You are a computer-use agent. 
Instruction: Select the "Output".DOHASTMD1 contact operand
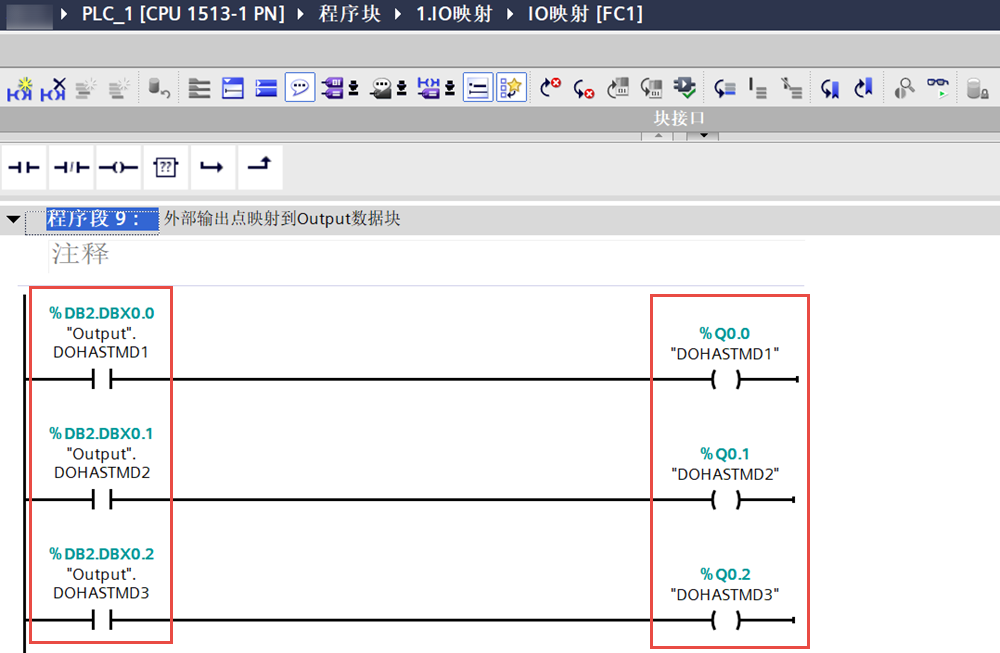(101, 342)
